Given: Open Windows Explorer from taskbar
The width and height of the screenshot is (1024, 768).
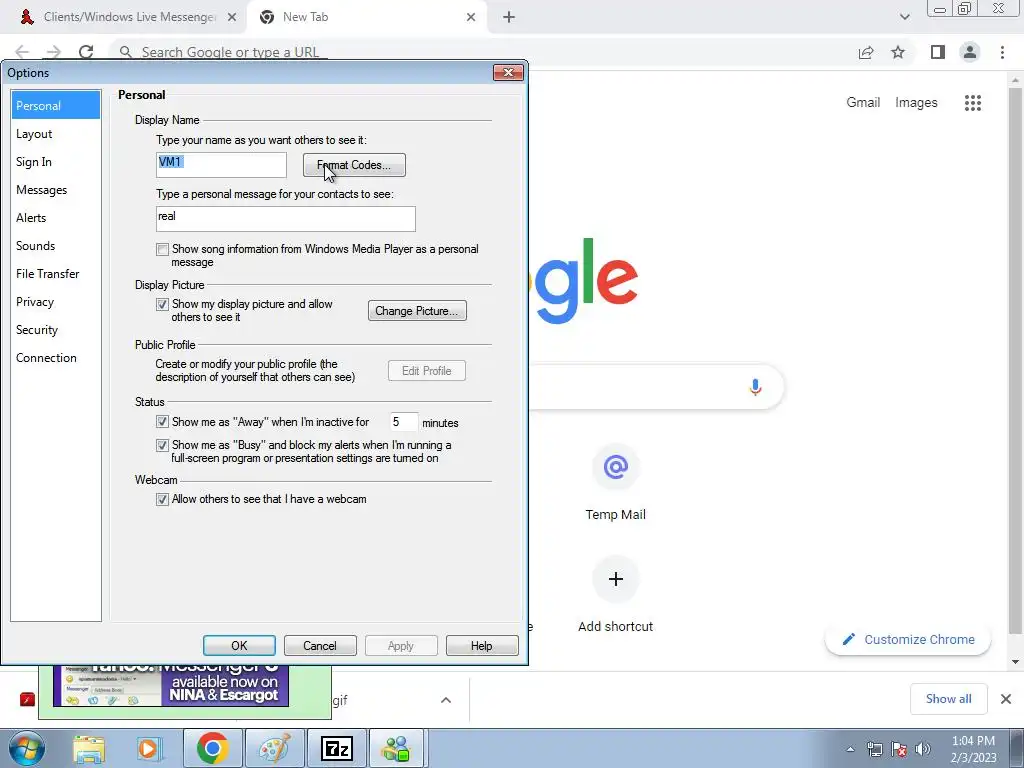Looking at the screenshot, I should [x=89, y=748].
